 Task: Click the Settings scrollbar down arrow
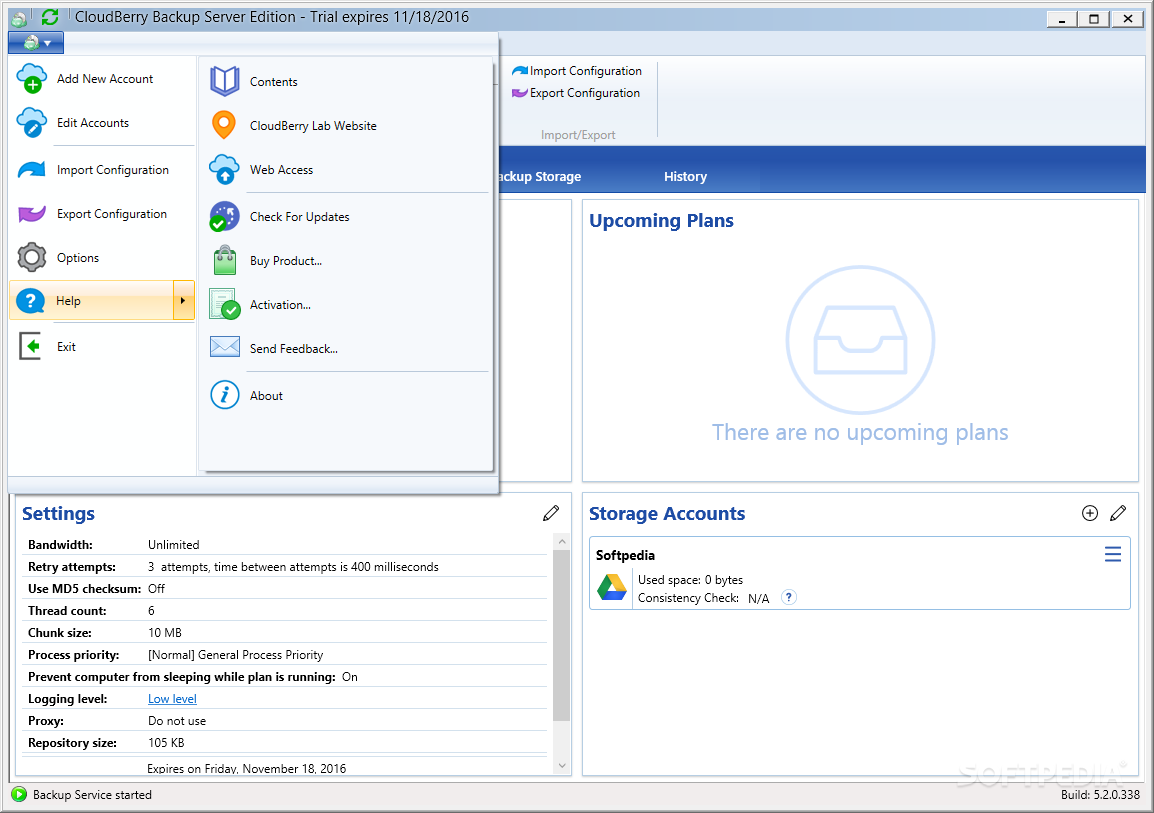point(562,765)
